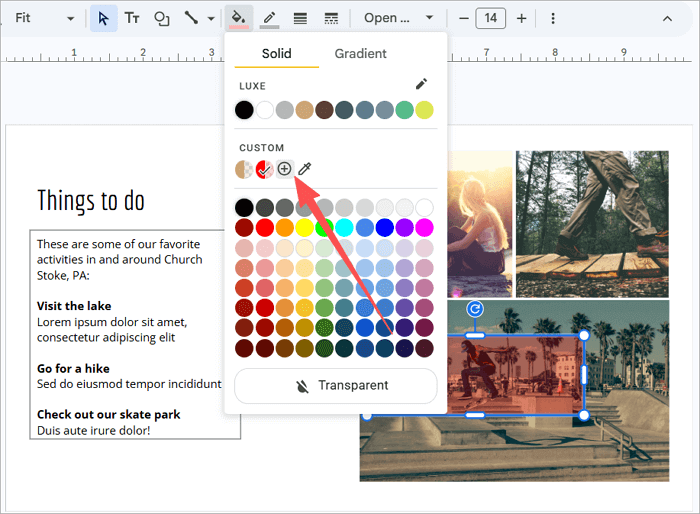Select yellow-lime Luxe theme swatch
The height and width of the screenshot is (514, 700).
tap(425, 110)
